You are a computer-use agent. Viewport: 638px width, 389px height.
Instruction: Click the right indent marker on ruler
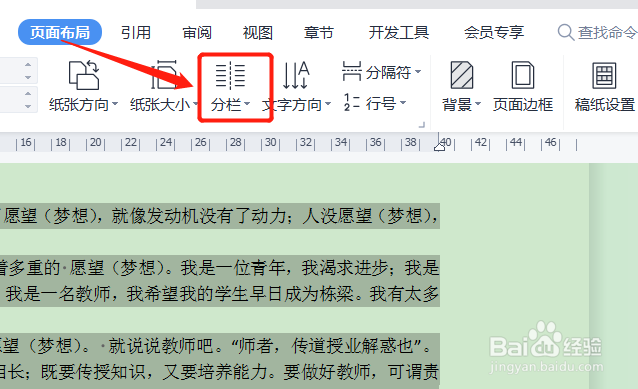point(439,146)
